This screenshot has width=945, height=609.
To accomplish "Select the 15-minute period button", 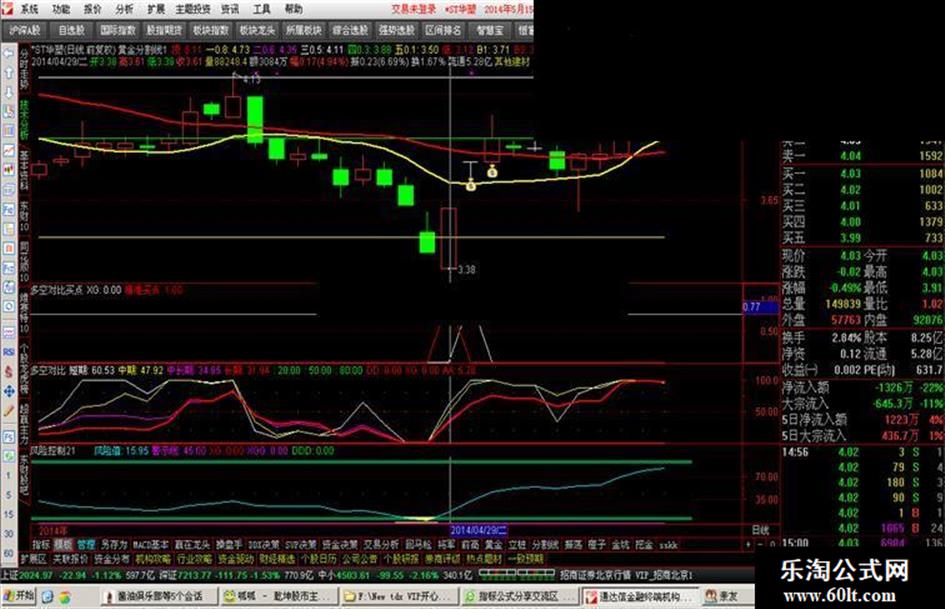I will pos(8,514).
